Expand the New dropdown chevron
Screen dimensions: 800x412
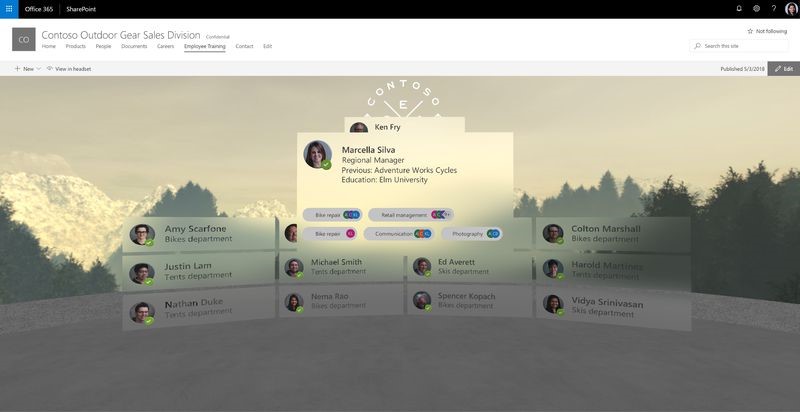(x=39, y=69)
